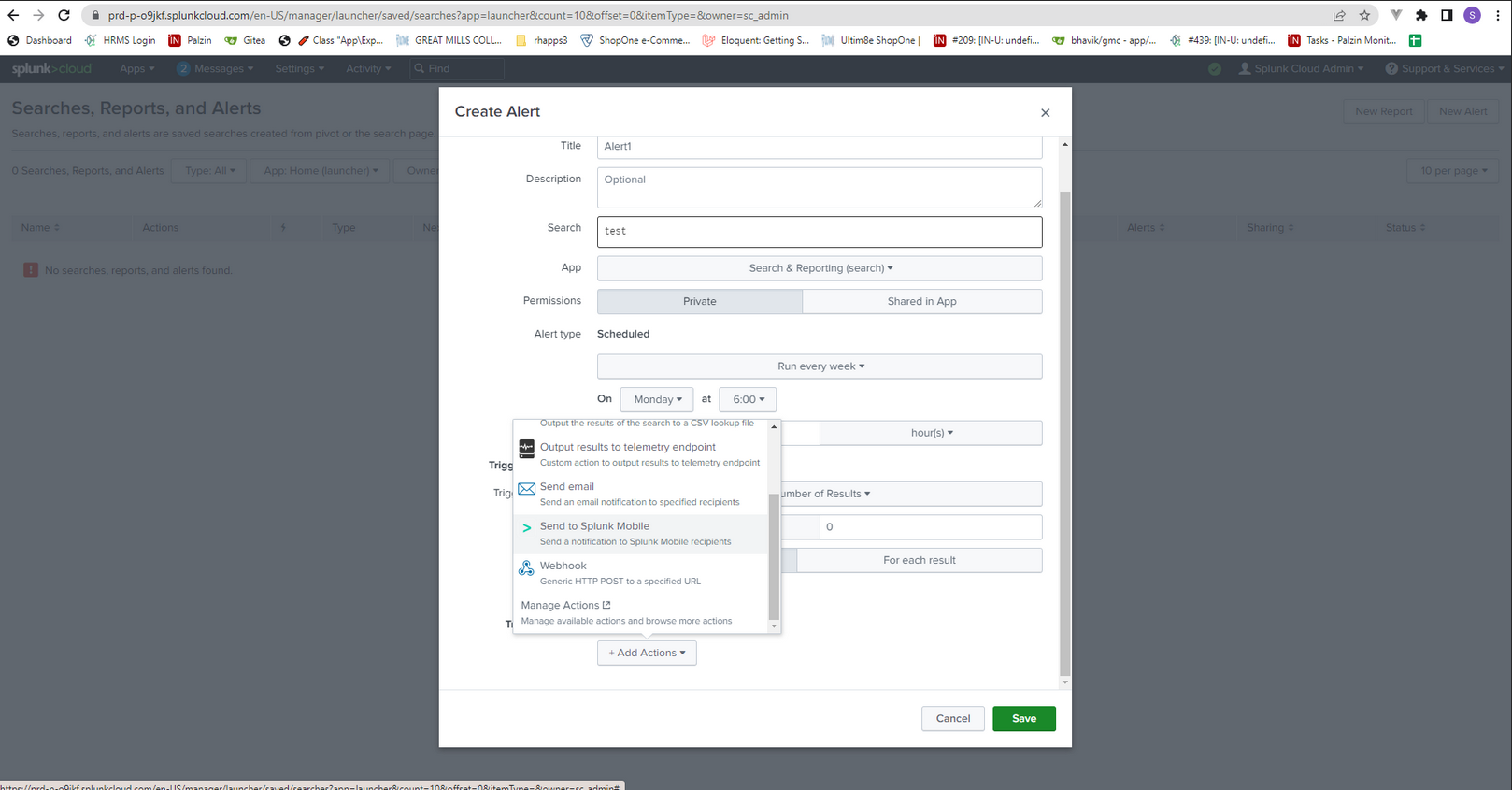Go back in browser history
The image size is (1512, 790).
pyautogui.click(x=13, y=15)
